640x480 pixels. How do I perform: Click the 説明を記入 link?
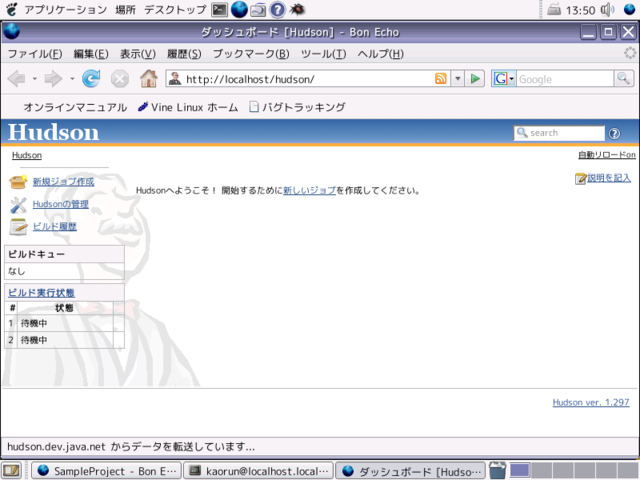609,178
